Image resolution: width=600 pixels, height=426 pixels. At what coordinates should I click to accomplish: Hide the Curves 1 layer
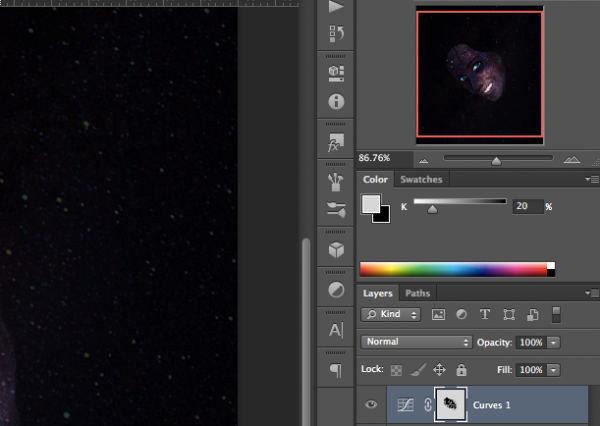(x=372, y=405)
